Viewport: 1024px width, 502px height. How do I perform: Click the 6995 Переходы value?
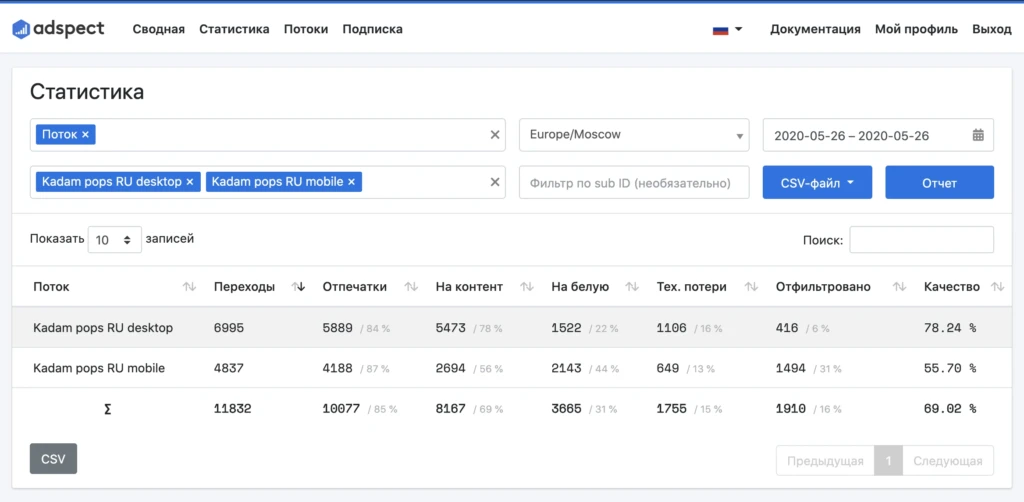click(229, 328)
